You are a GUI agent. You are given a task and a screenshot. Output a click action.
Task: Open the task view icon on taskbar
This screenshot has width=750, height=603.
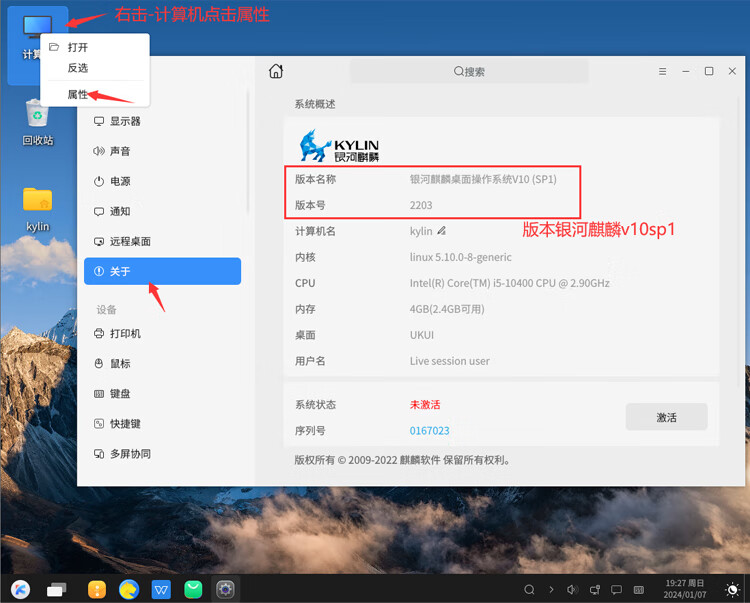(x=57, y=590)
